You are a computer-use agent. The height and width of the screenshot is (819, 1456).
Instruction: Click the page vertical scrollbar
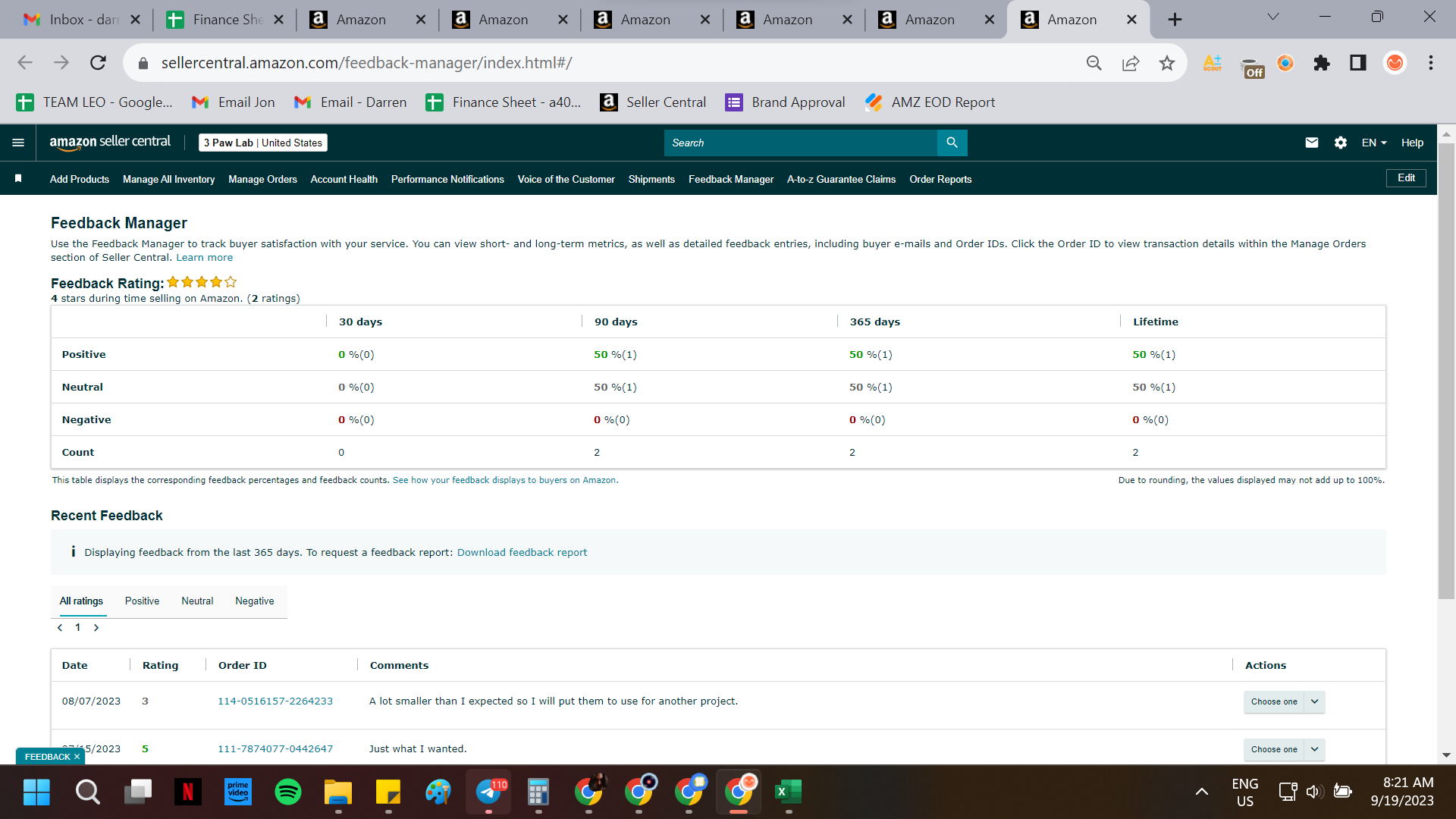point(1447,372)
